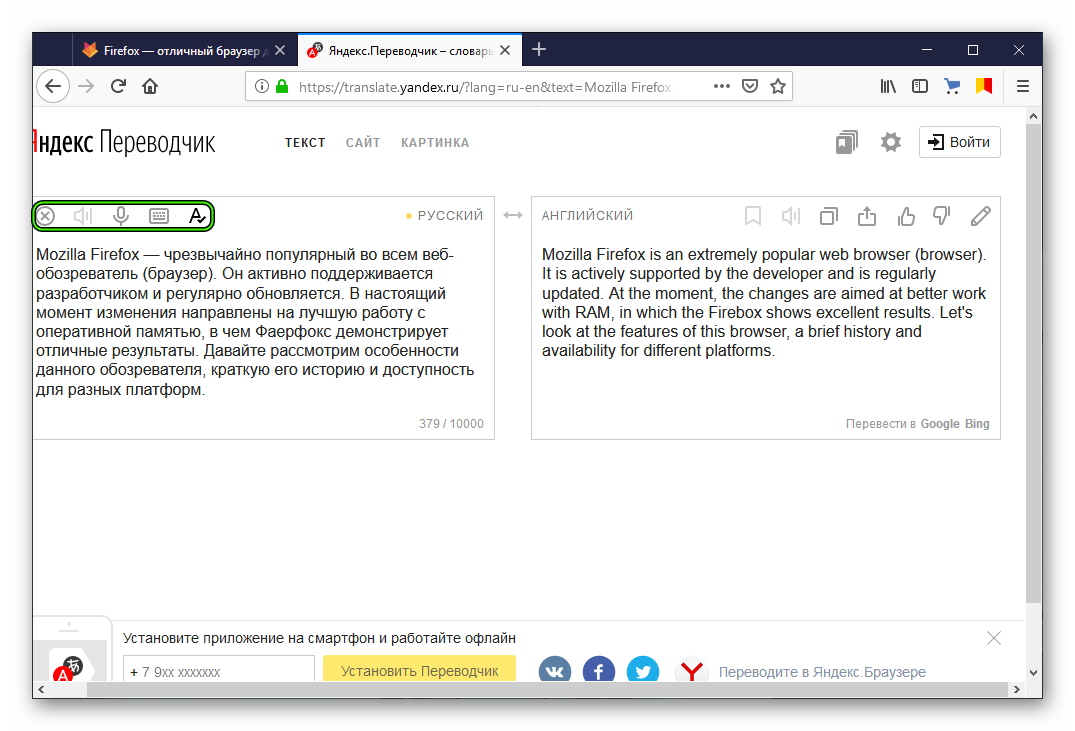Click the Установить Переводчик button
The height and width of the screenshot is (731, 1075).
point(420,669)
